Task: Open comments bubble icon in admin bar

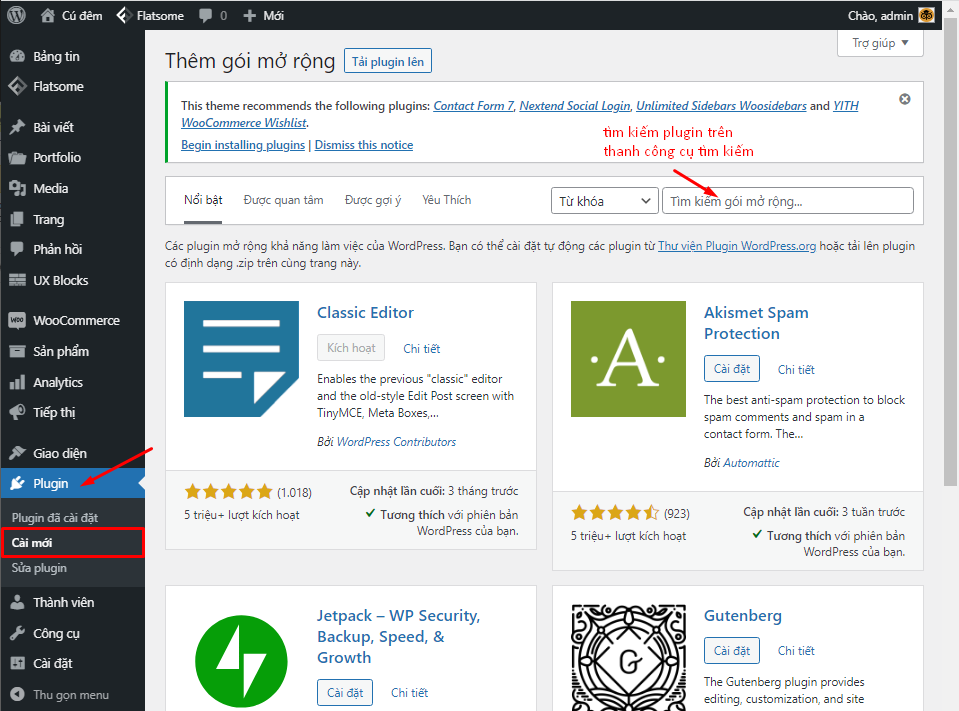Action: point(206,15)
